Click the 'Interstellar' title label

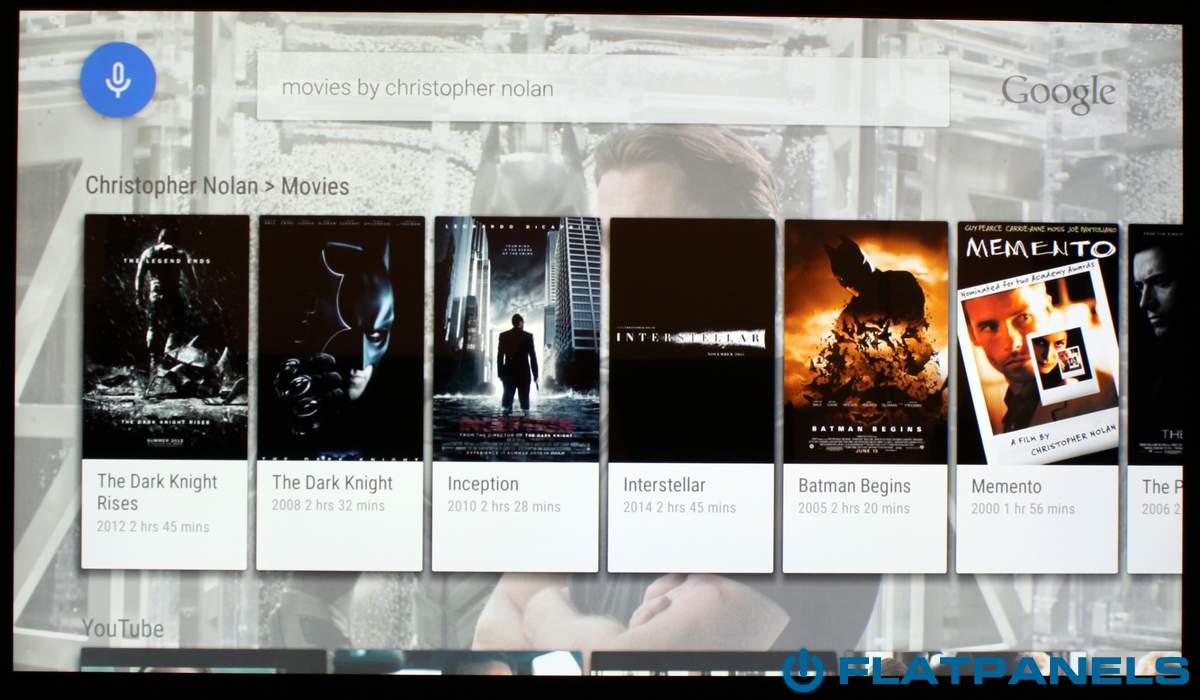point(664,485)
